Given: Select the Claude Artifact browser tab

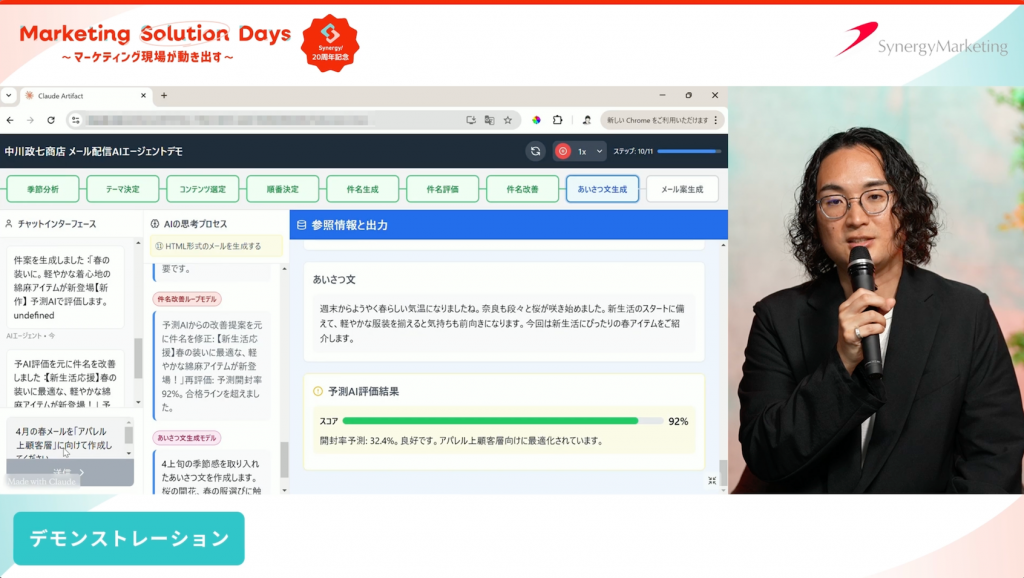Looking at the screenshot, I should pos(86,96).
